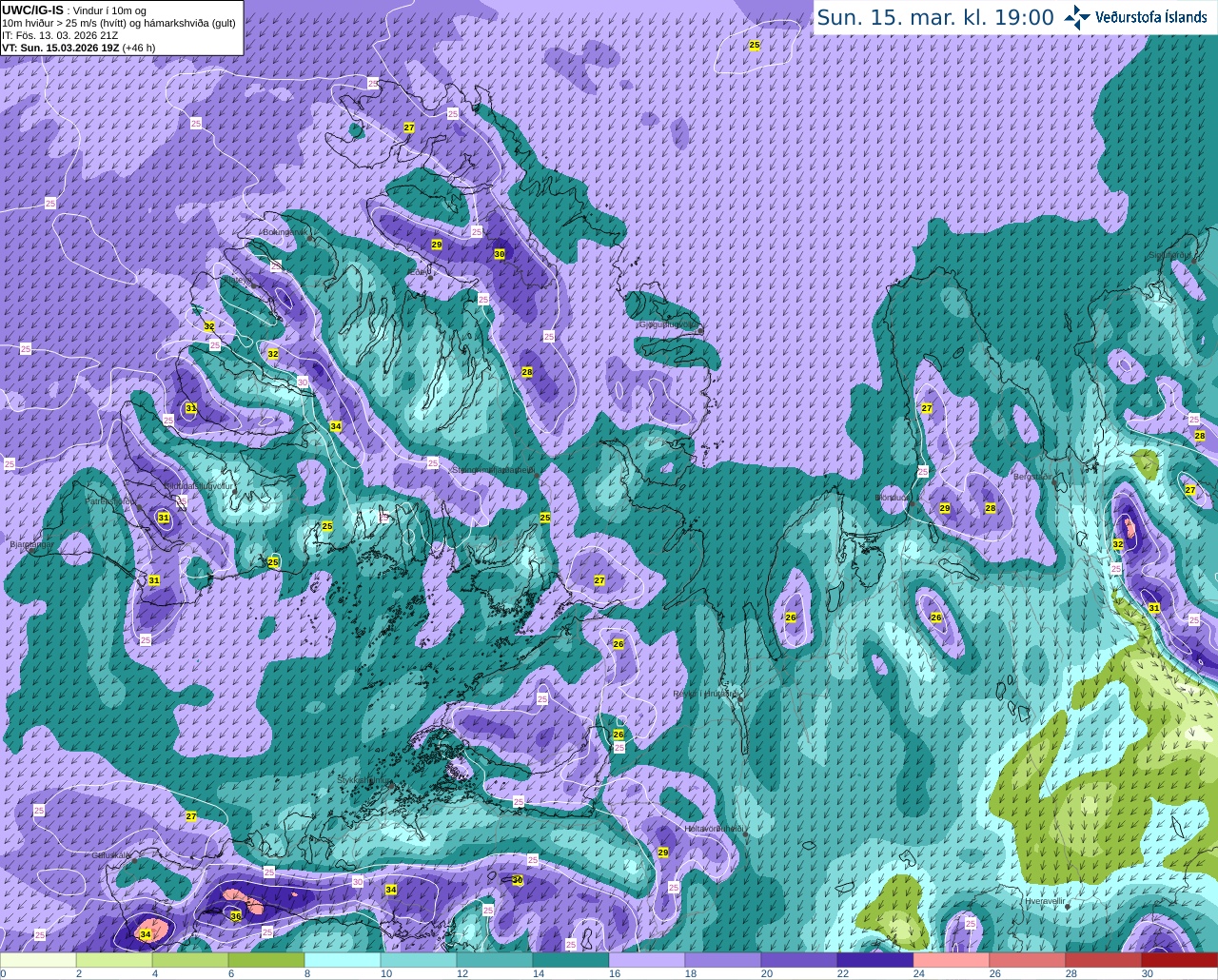Click the yellow 27 gust label north of Gufuskálar

[x=191, y=816]
